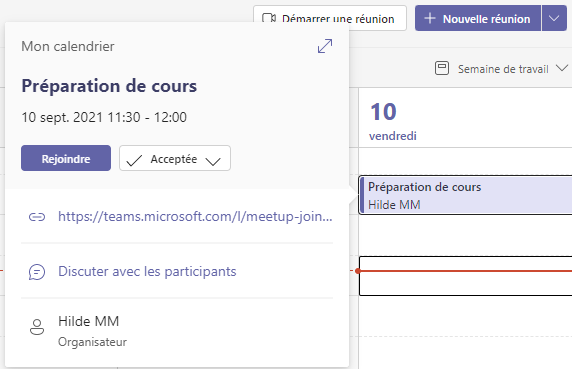Click the vendredi 10 day header
Image resolution: width=572 pixels, height=369 pixels.
[x=393, y=121]
